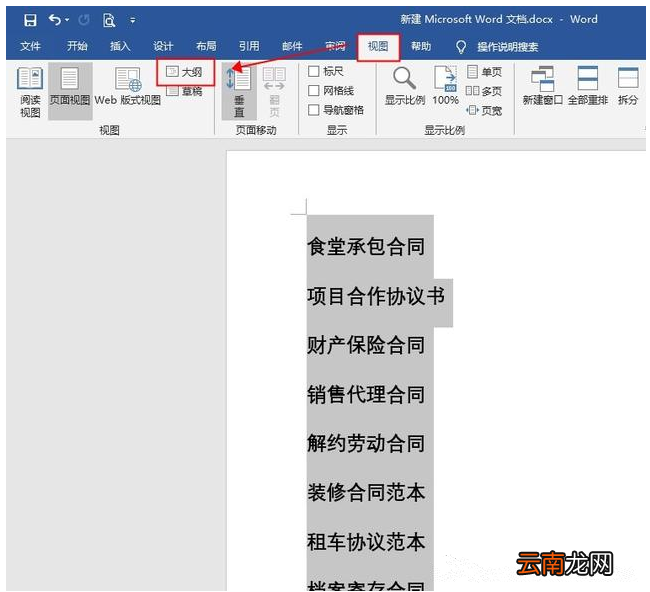Click the text 解约劳动合同

(366, 443)
